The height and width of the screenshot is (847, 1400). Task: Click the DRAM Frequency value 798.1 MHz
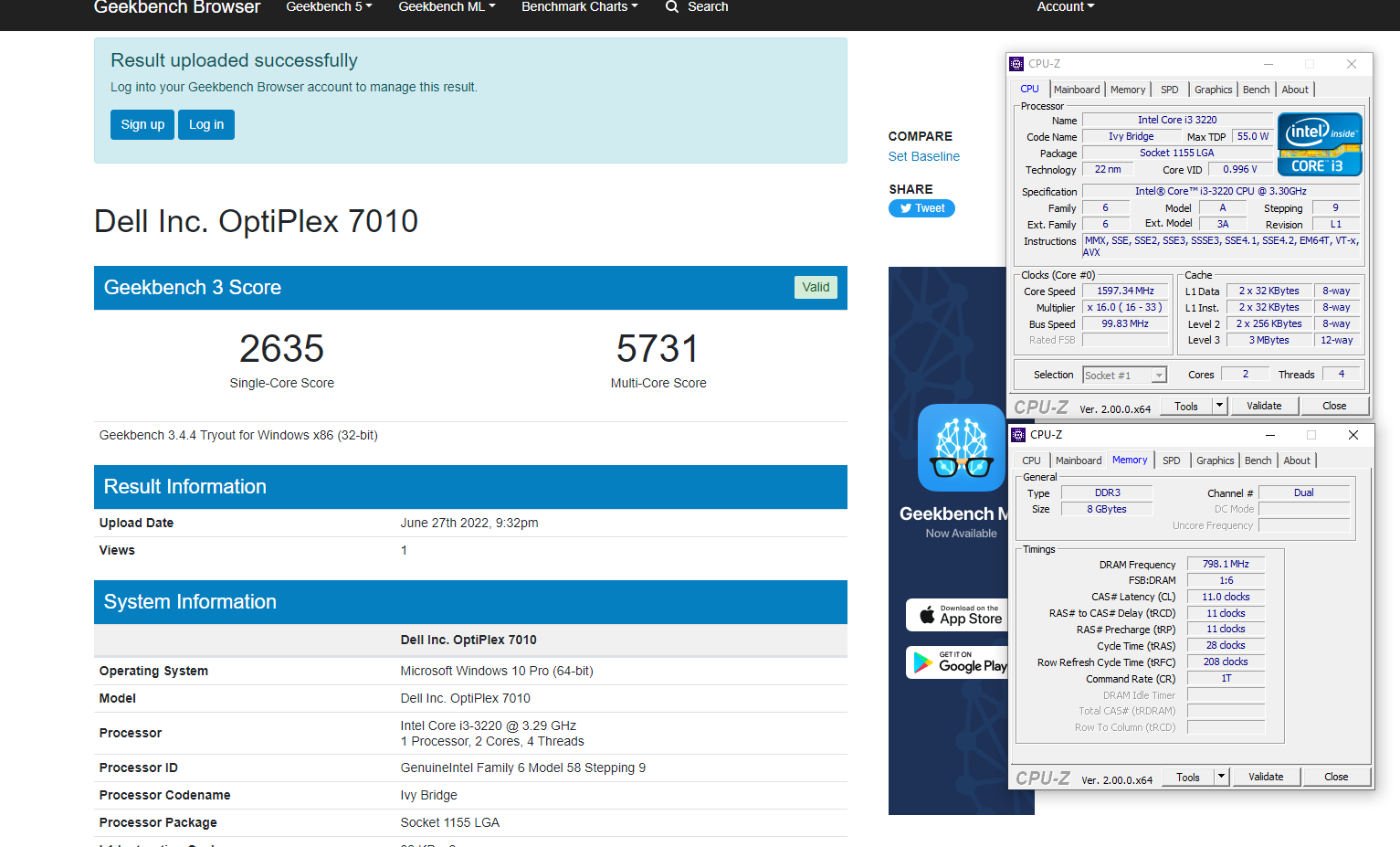1226,564
